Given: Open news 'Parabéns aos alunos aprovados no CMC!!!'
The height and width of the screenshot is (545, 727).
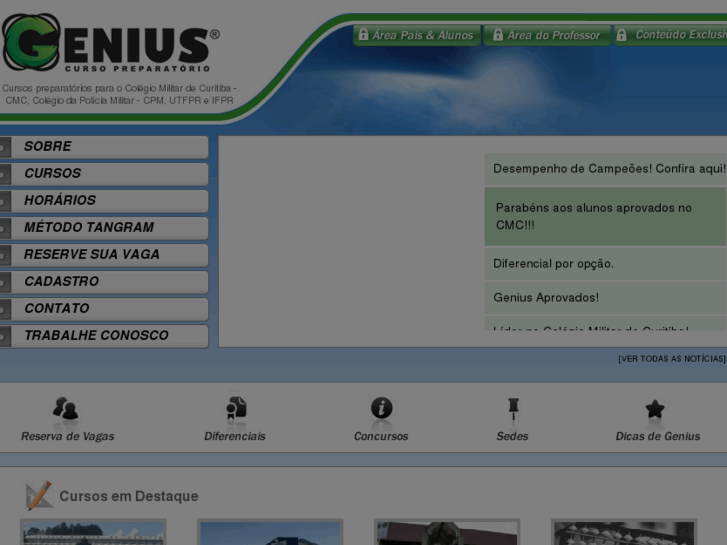Looking at the screenshot, I should (606, 217).
